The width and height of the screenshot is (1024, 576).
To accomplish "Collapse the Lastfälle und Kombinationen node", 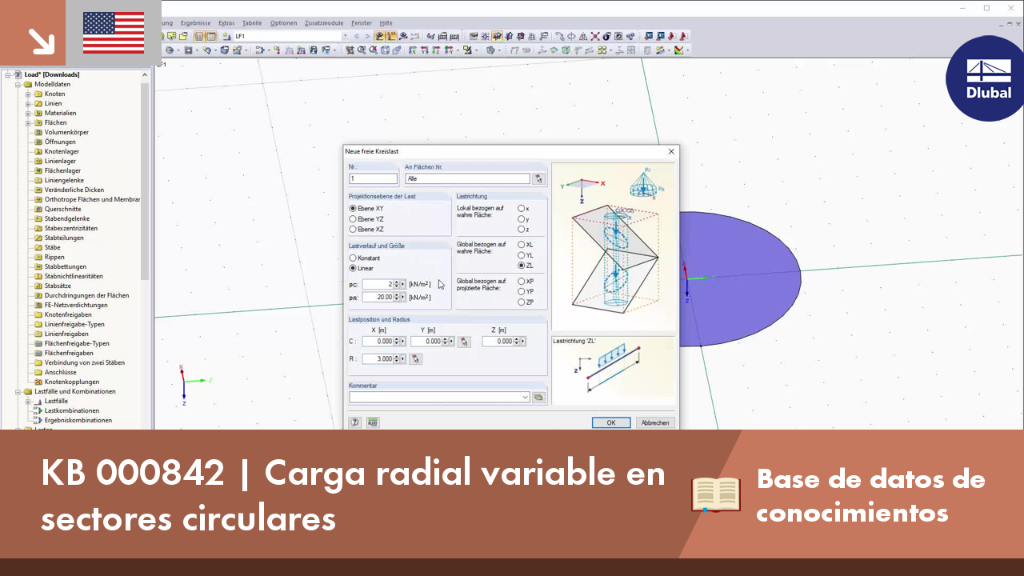I will pyautogui.click(x=18, y=392).
